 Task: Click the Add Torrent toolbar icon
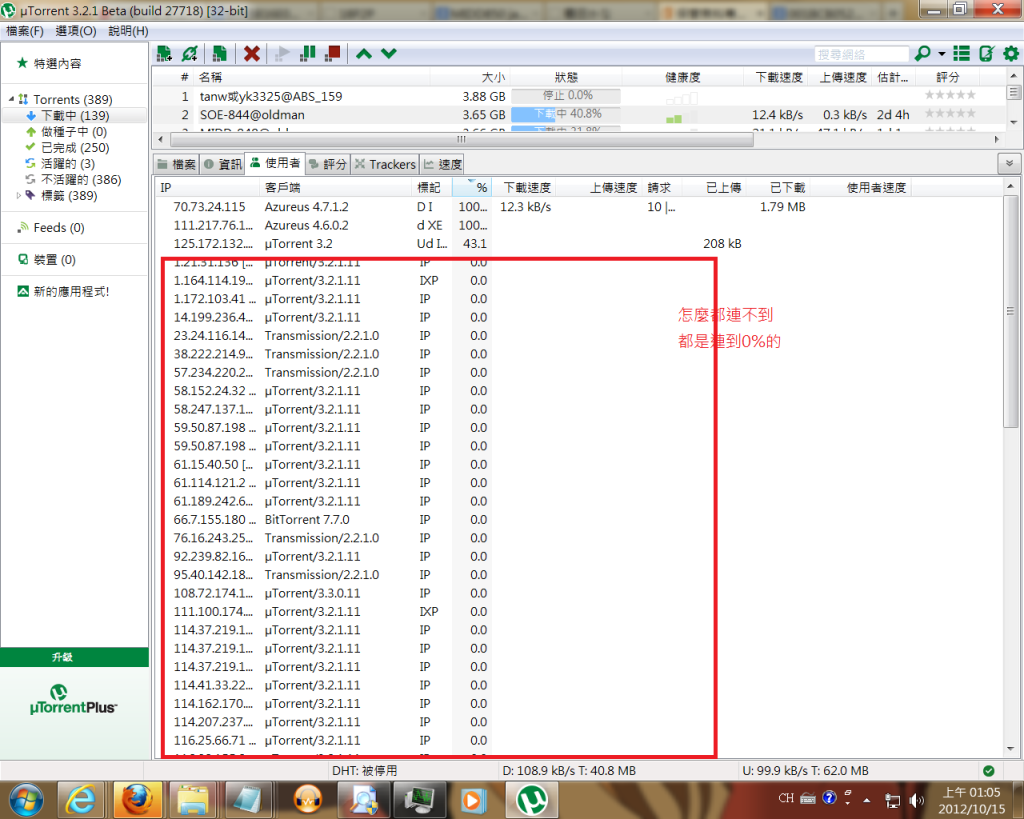pyautogui.click(x=164, y=53)
